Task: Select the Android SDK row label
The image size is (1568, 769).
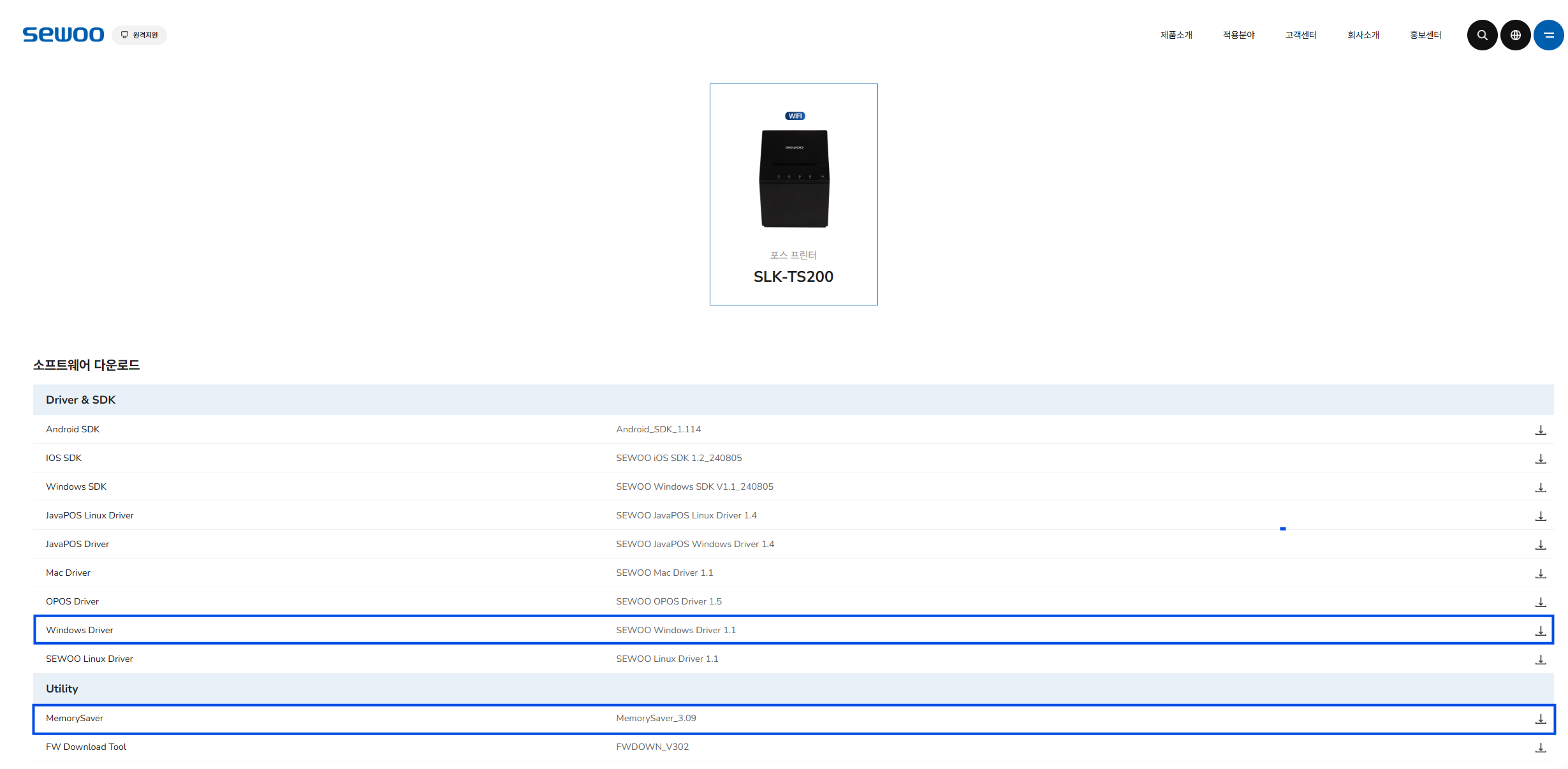Action: [73, 429]
